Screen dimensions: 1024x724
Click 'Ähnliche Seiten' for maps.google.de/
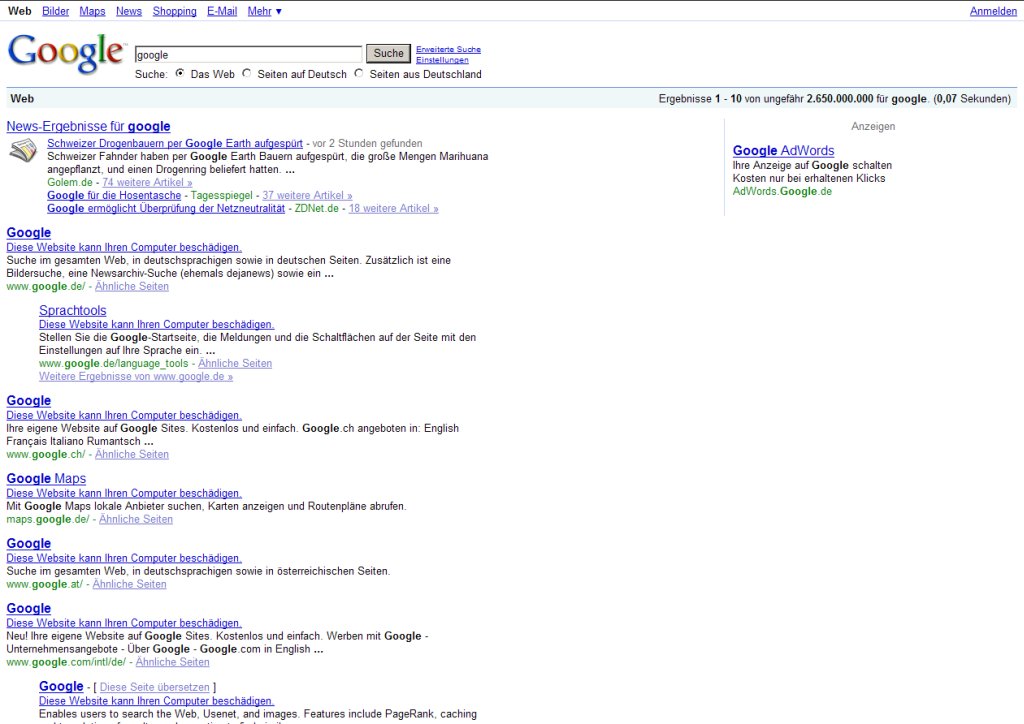coord(136,520)
